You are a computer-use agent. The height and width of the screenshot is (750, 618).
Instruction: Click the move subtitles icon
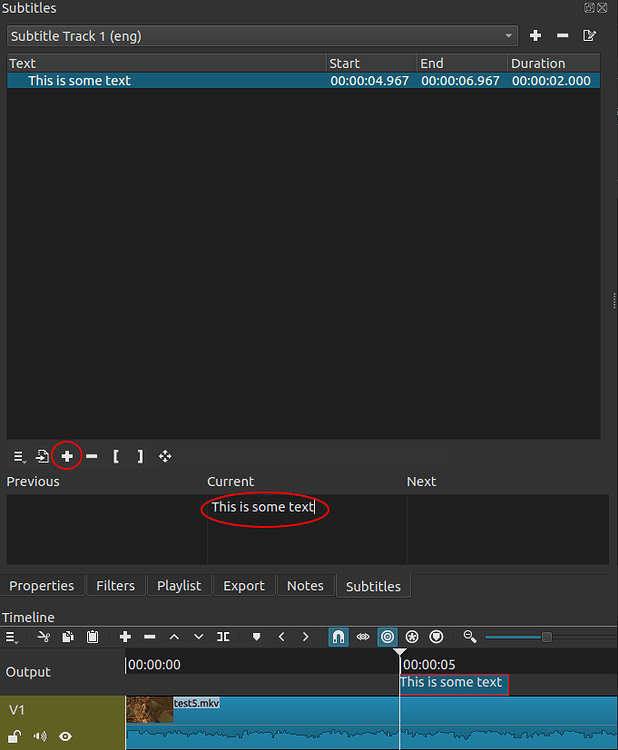point(165,456)
